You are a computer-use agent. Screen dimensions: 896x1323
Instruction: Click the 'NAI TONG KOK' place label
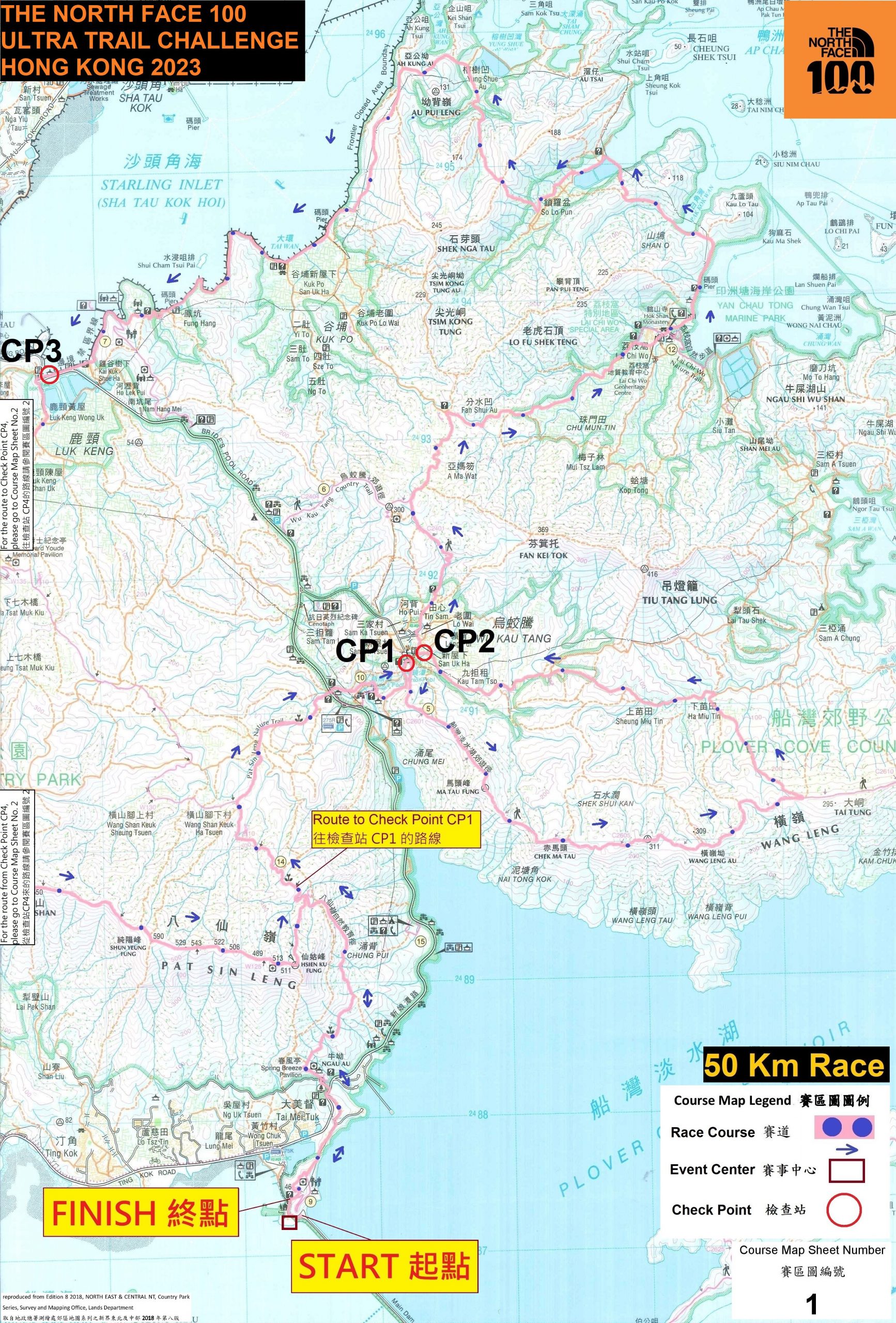click(x=524, y=879)
